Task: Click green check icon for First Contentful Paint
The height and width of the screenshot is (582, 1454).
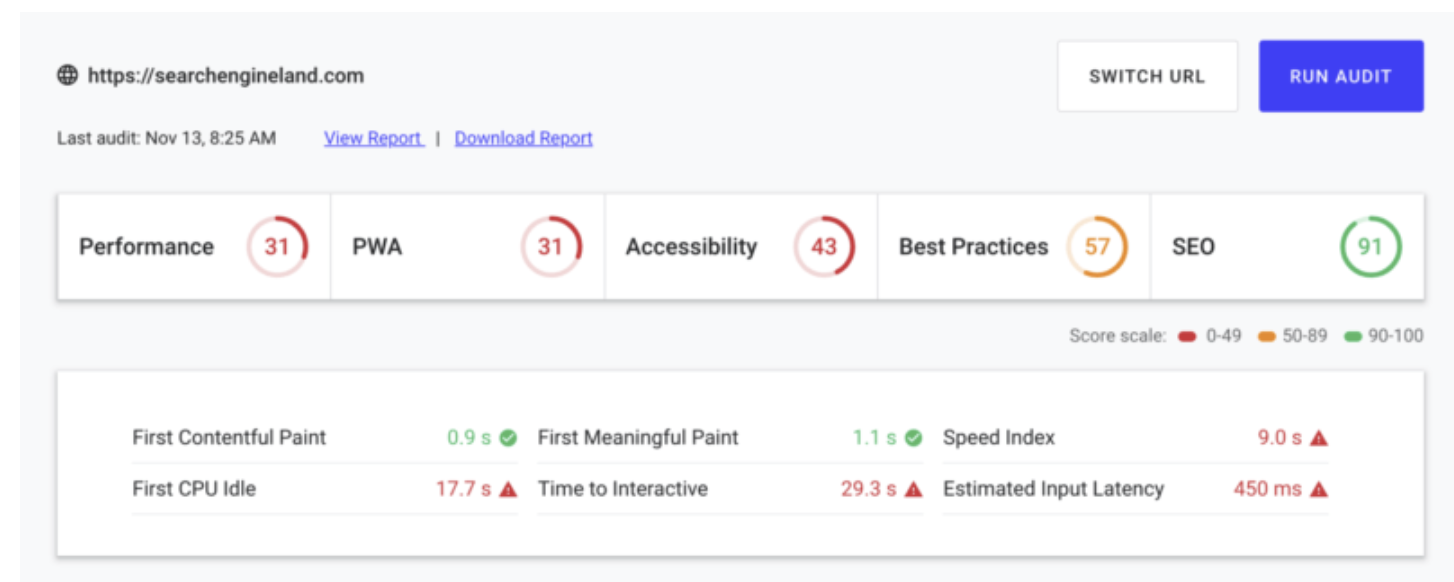Action: click(508, 437)
